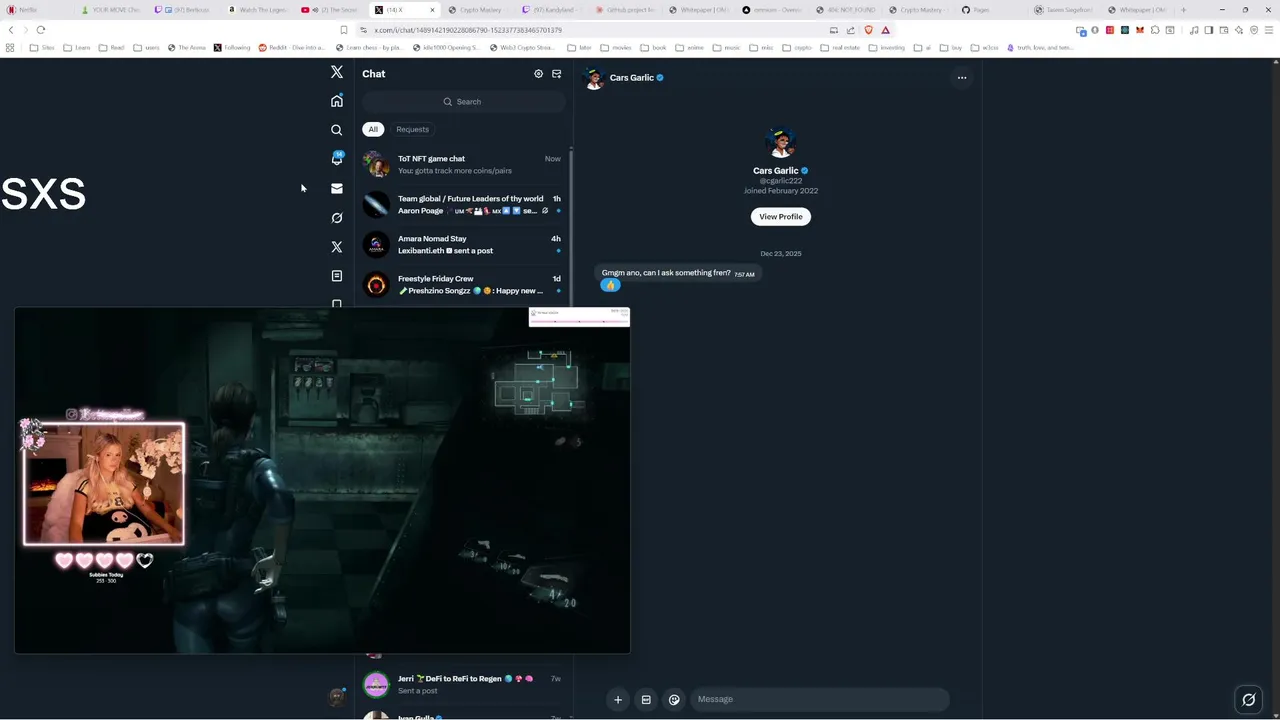Click the streamer webcam overlay thumbnail
Screen dimensions: 1280x720
coord(104,484)
